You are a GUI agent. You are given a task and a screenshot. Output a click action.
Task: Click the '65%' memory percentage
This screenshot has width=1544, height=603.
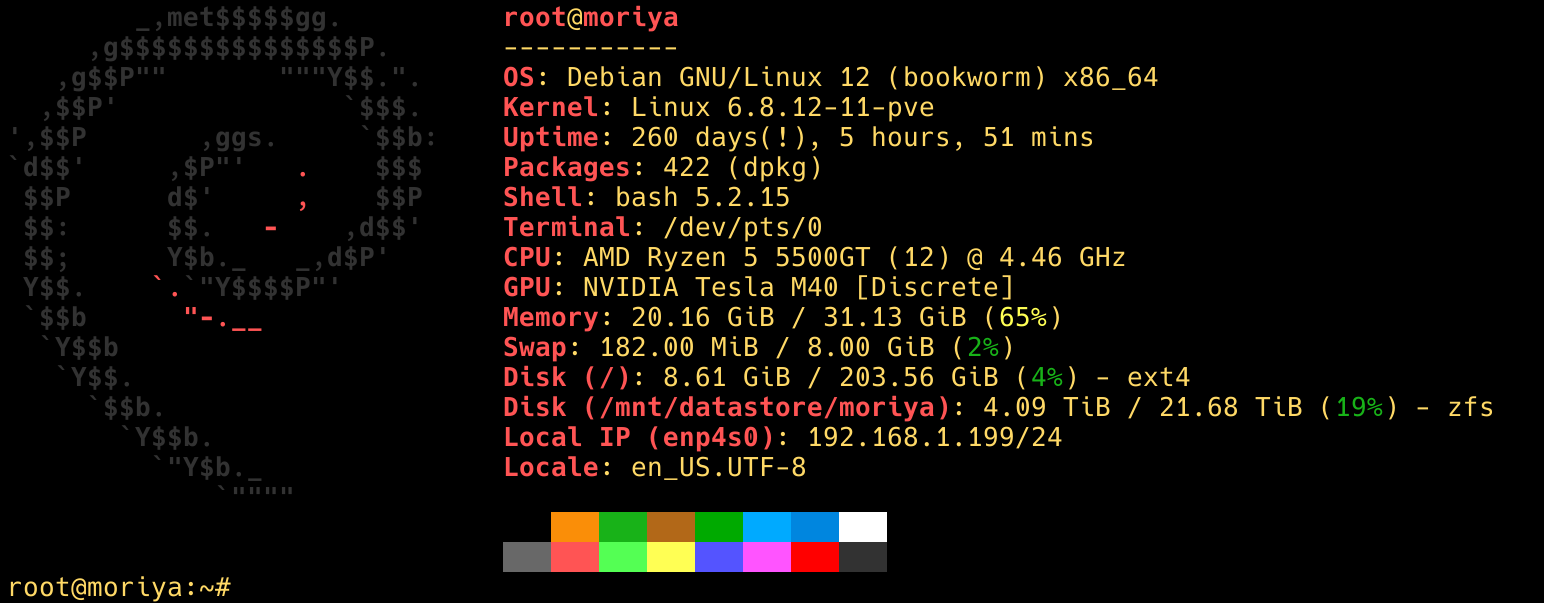1023,318
